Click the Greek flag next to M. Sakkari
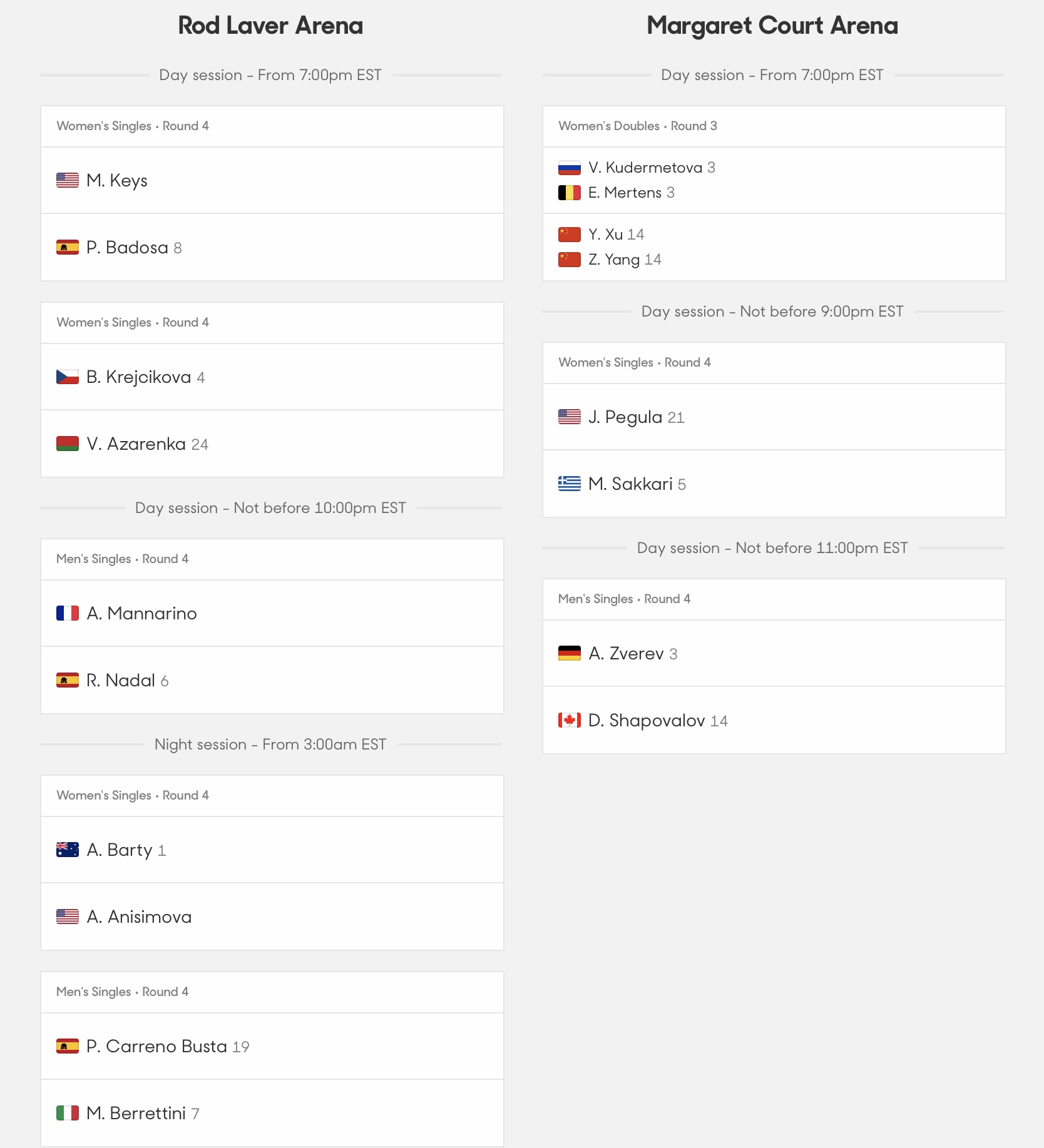 (x=570, y=484)
